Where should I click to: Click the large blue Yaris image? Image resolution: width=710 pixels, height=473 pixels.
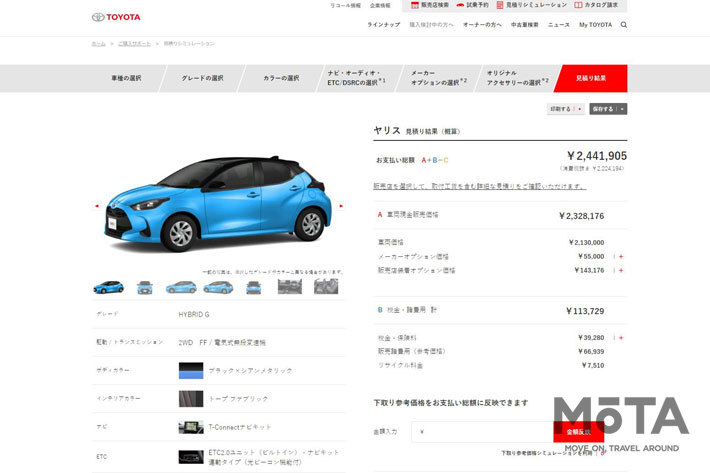pyautogui.click(x=218, y=204)
